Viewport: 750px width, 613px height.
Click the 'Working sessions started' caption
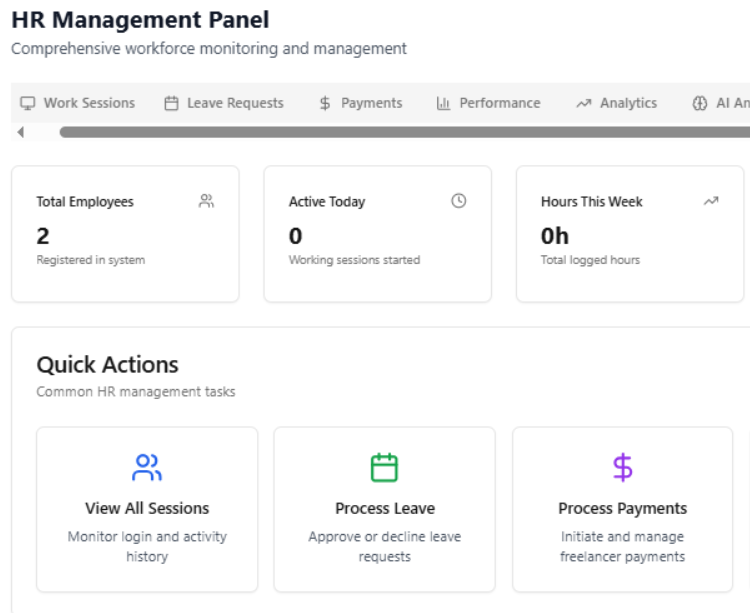point(354,260)
